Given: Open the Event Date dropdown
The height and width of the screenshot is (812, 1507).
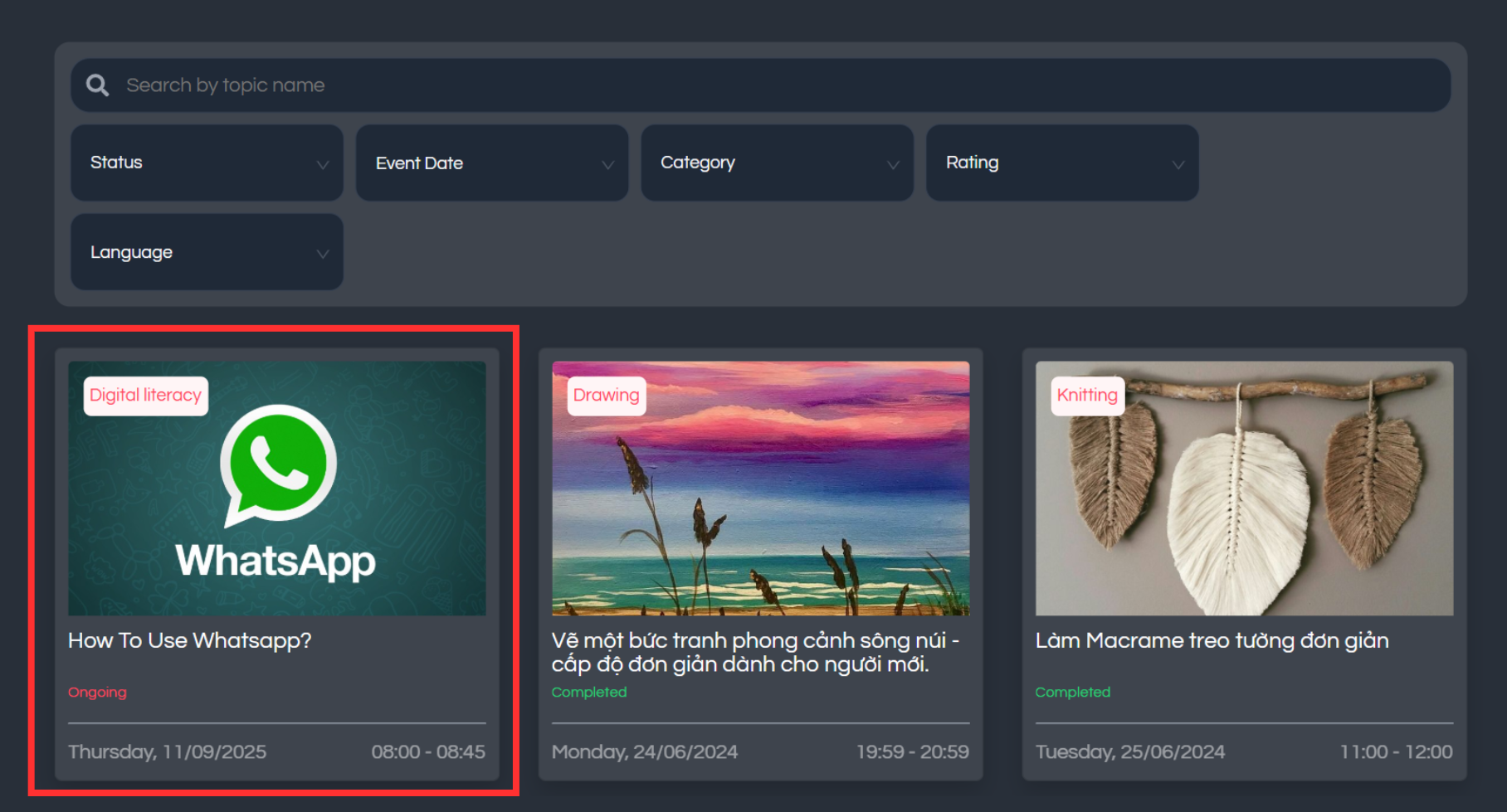Looking at the screenshot, I should click(492, 163).
